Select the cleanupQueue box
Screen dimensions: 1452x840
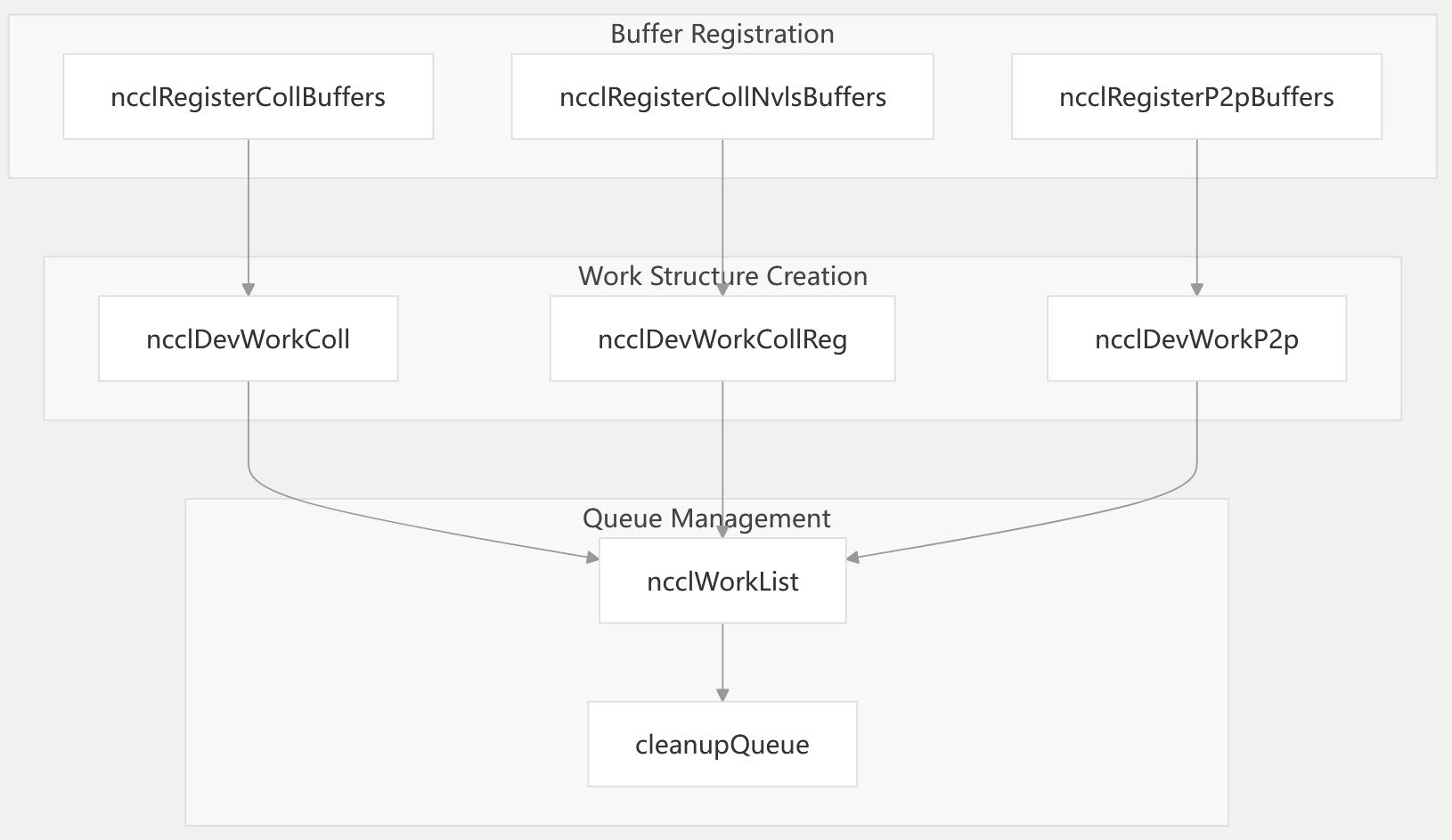(x=722, y=744)
